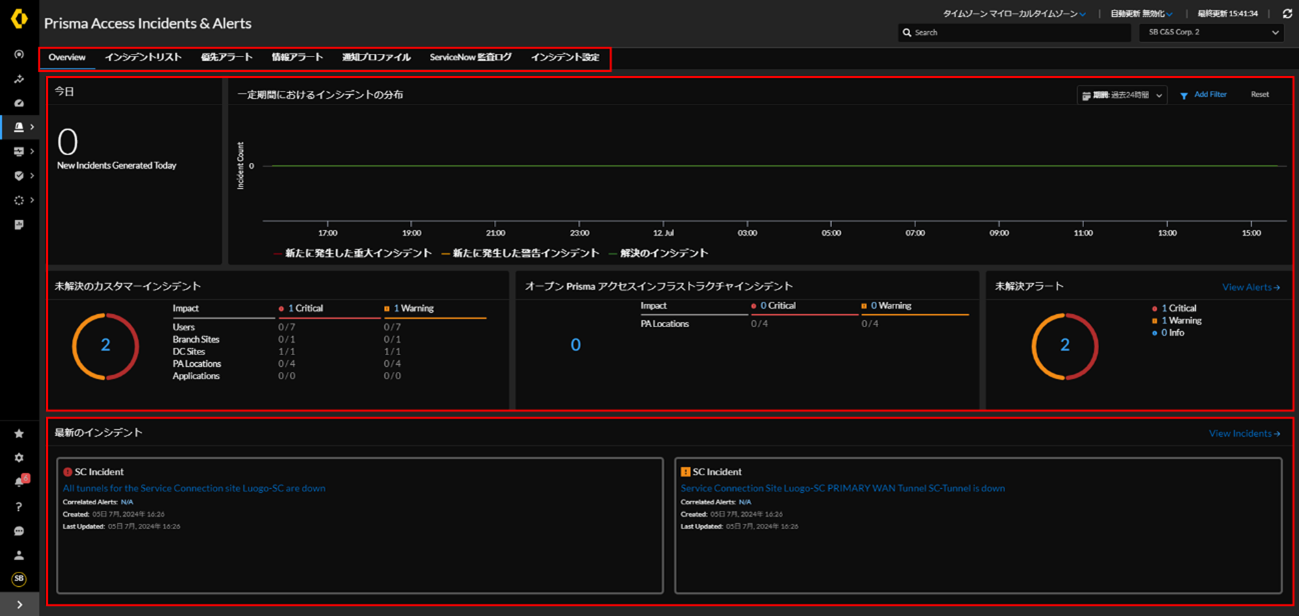This screenshot has height=616, width=1299.
Task: Open the gauge dashboard icon in the sidebar
Action: [19, 103]
